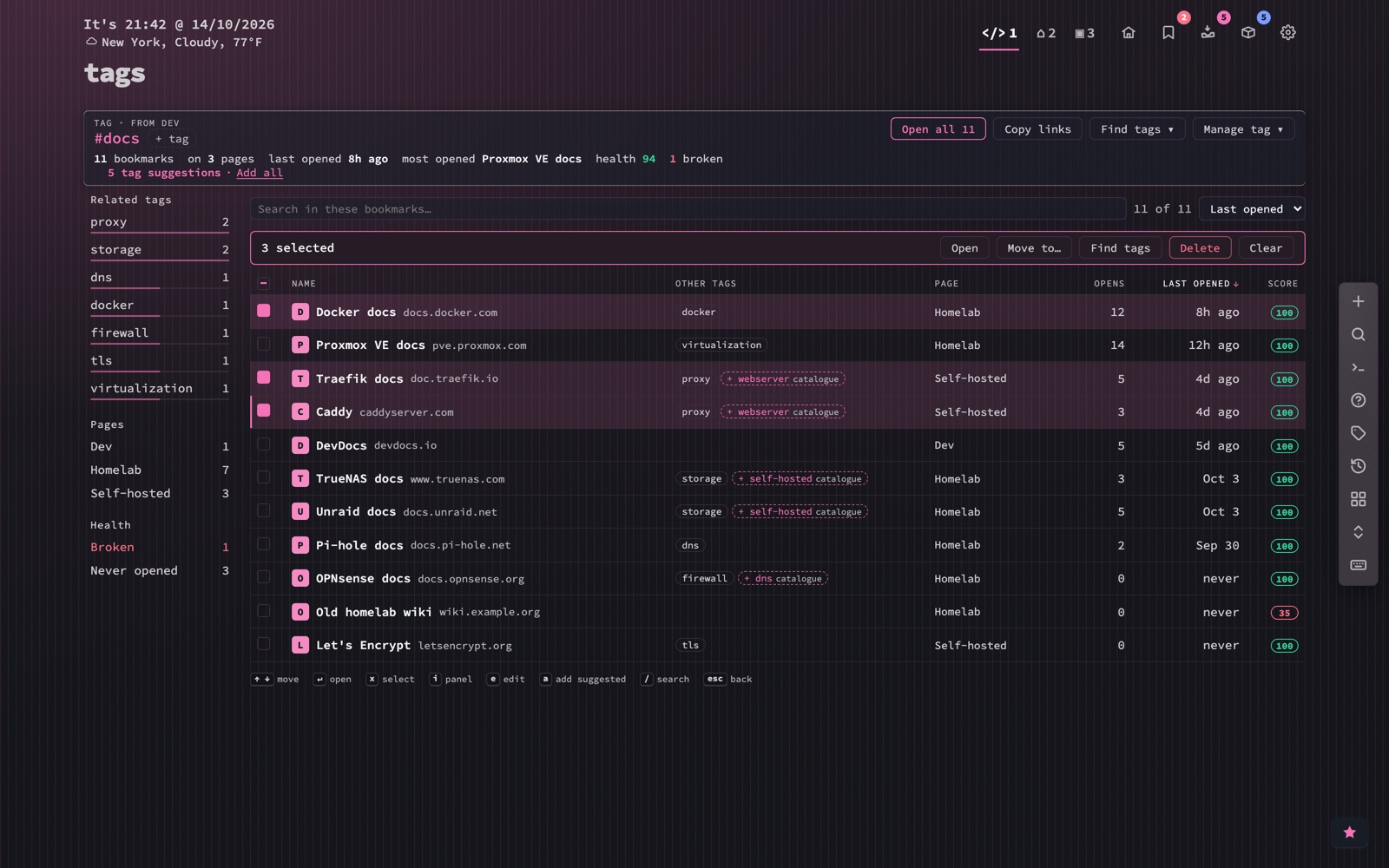1389x868 pixels.
Task: Open the Last opened sort dropdown
Action: click(x=1251, y=209)
